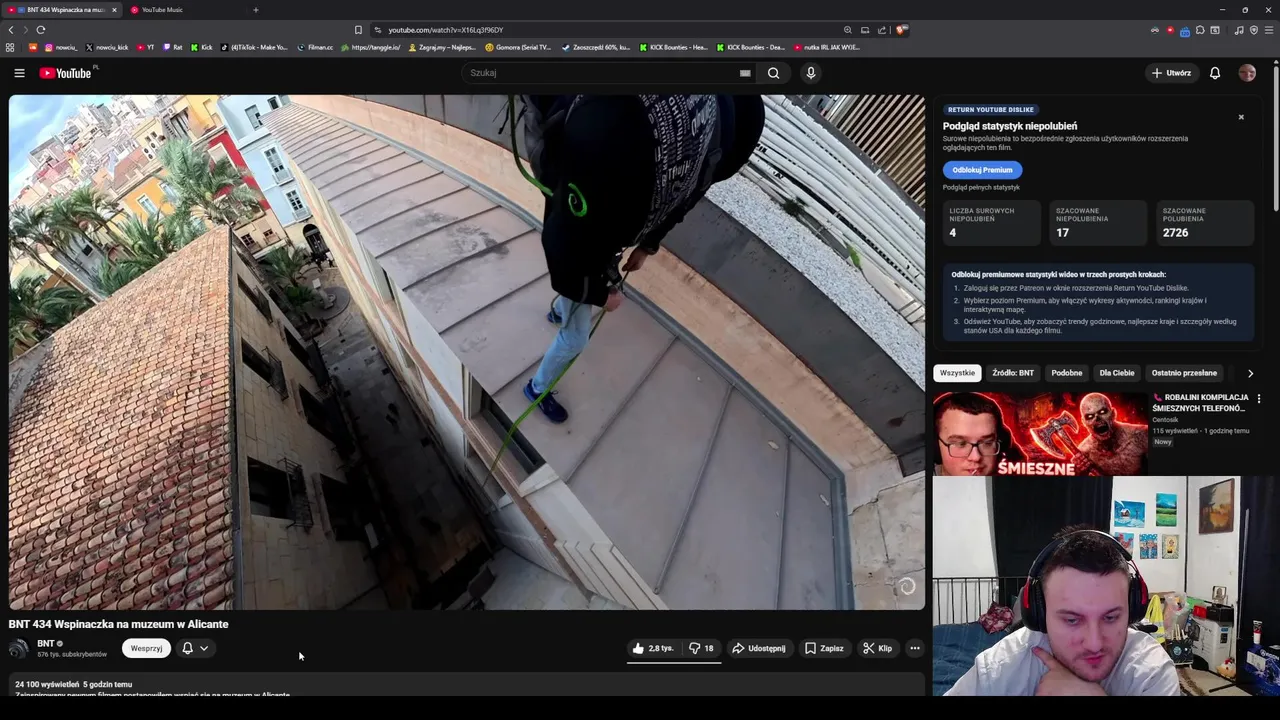Open the account avatar menu

click(1247, 73)
